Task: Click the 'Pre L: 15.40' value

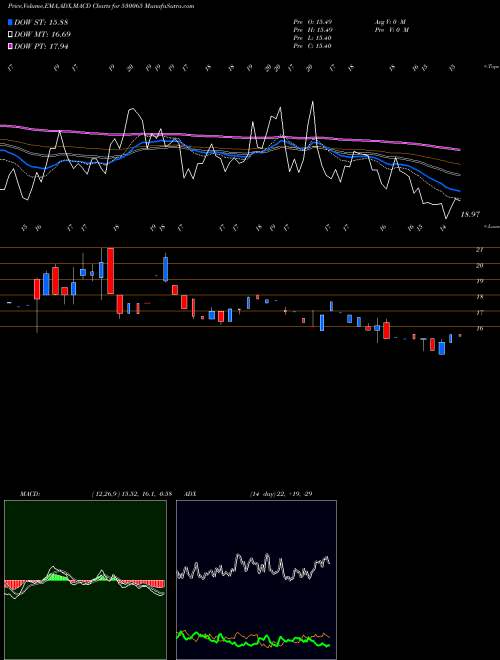Action: [313, 38]
